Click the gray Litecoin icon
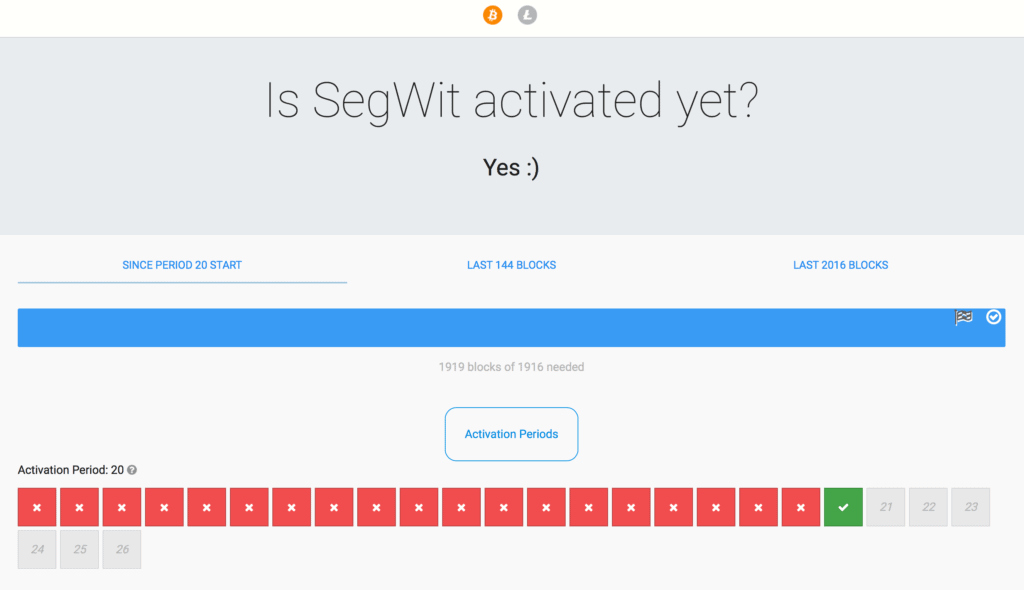Image resolution: width=1024 pixels, height=590 pixels. click(x=527, y=15)
